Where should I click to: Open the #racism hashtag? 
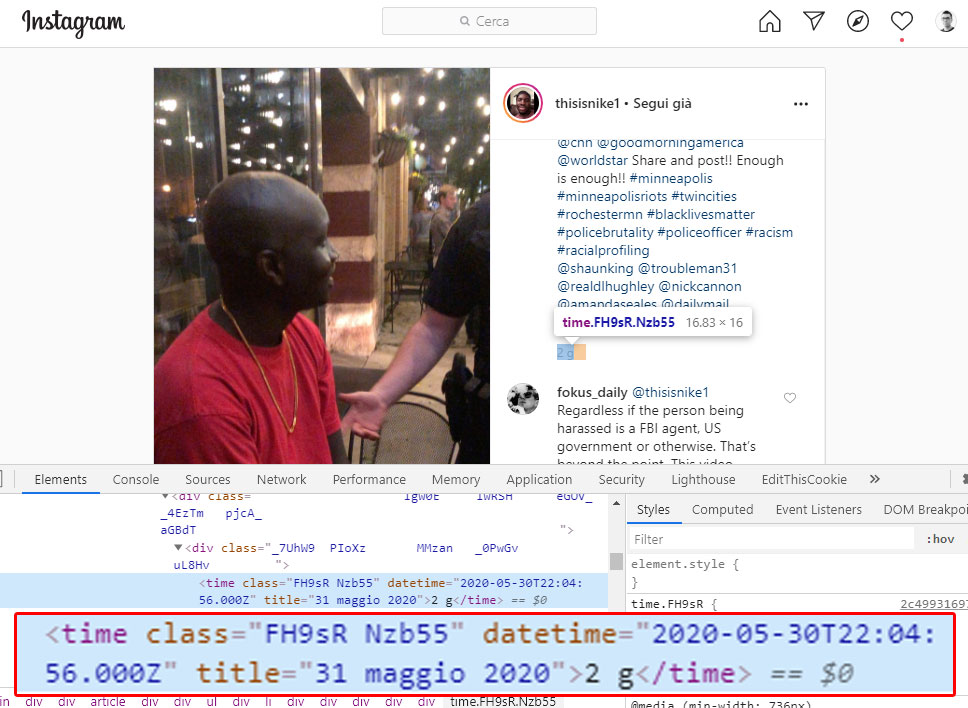click(x=769, y=233)
